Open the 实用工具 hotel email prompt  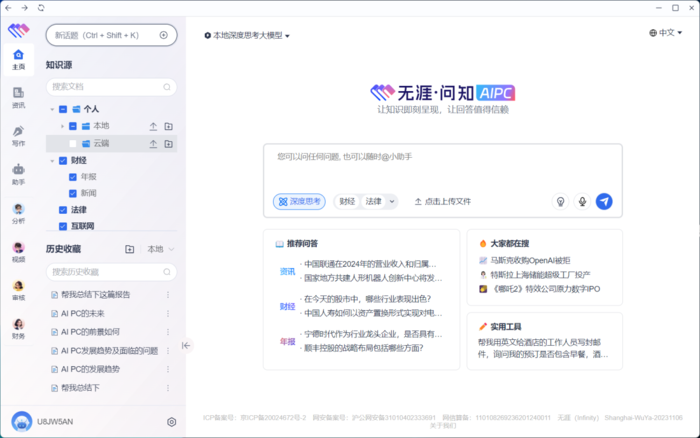click(543, 348)
